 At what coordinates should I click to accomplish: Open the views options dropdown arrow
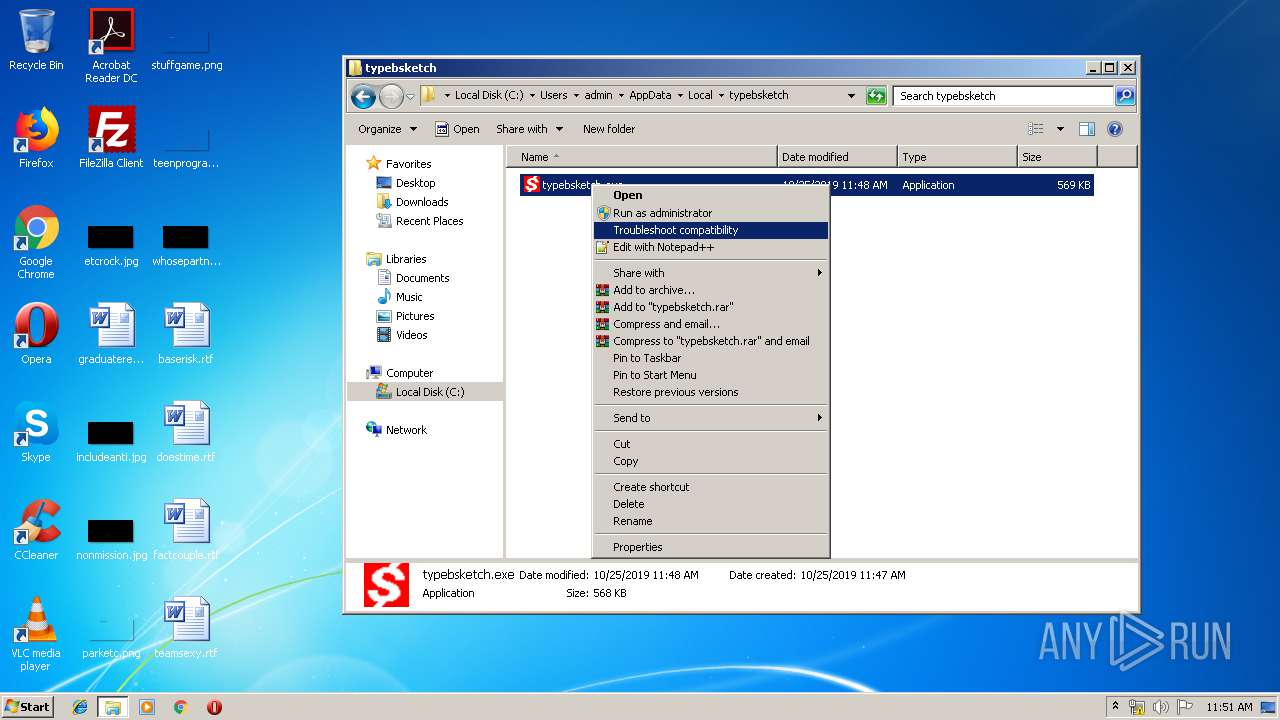[x=1060, y=129]
